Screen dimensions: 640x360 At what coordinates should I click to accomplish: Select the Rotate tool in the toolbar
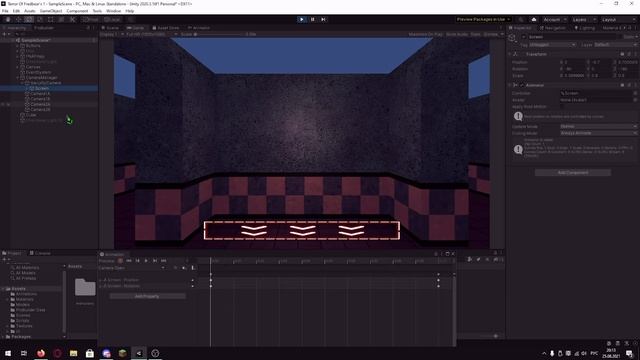29,19
